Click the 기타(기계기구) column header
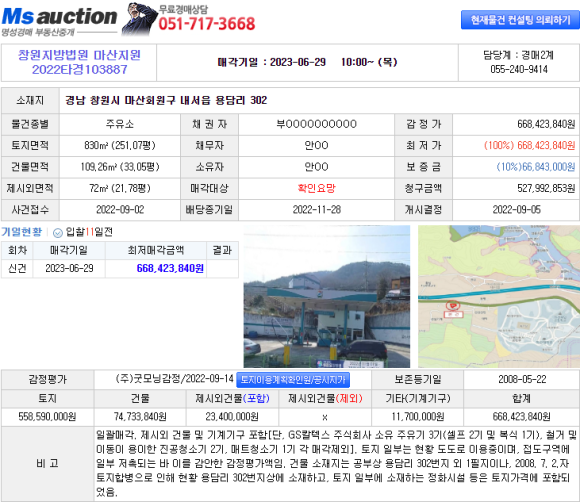This screenshot has height=502, width=580. click(x=418, y=398)
